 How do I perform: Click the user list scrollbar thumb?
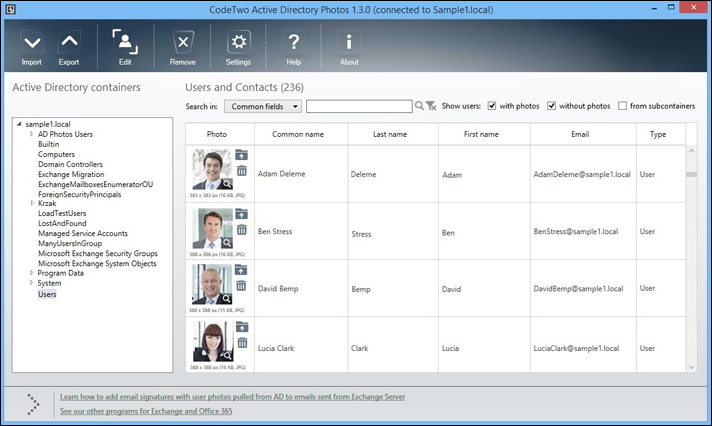pos(692,174)
